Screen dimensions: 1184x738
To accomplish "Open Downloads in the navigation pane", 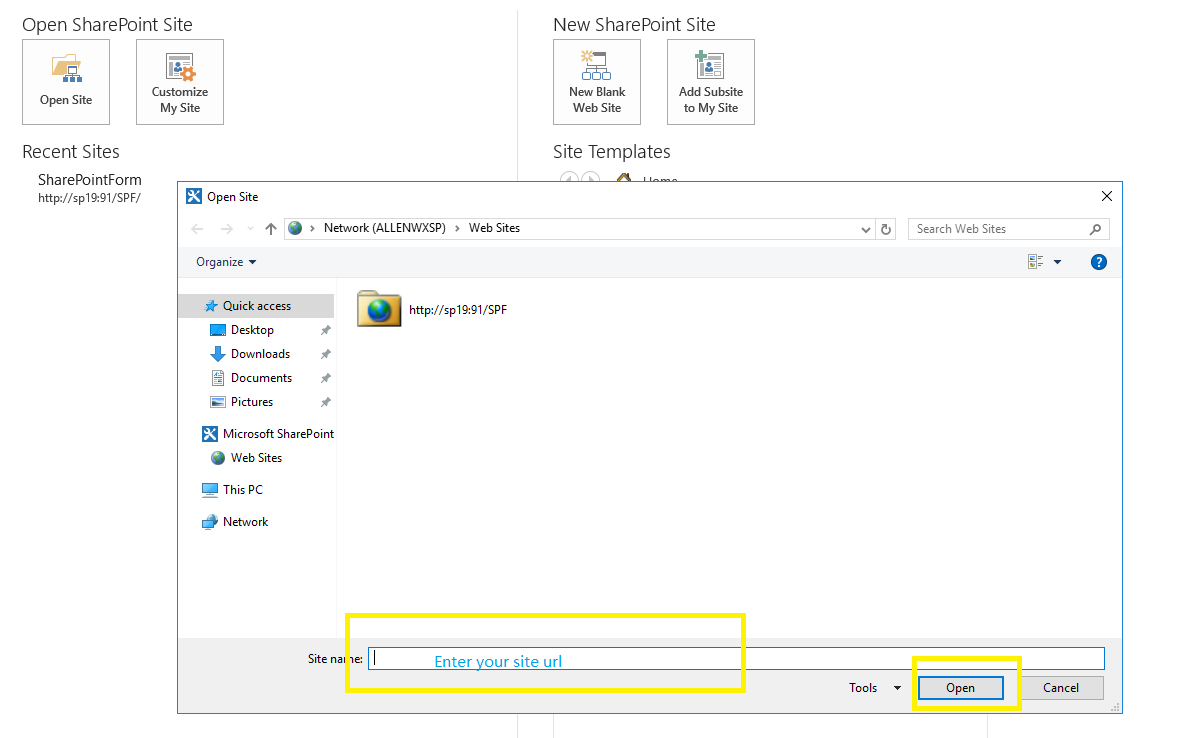I will pos(260,354).
